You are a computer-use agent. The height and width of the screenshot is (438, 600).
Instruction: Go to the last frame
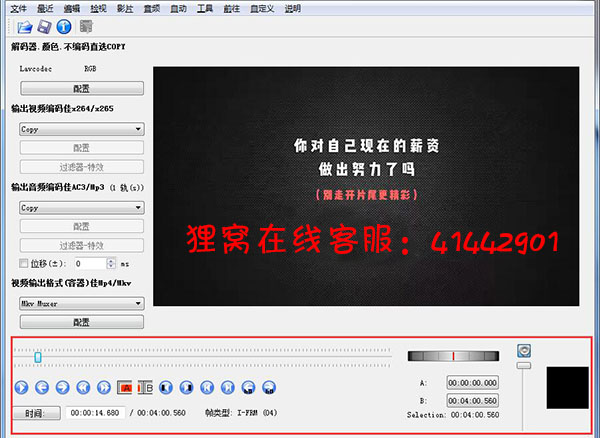(x=228, y=388)
